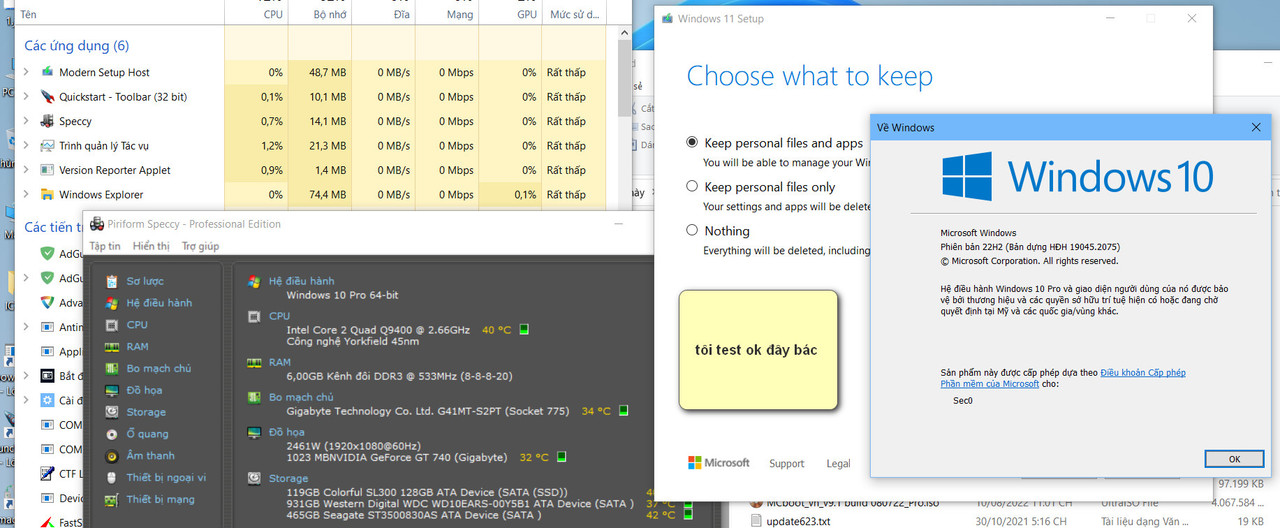Click the Quickstart Toolbar rocket icon
The image size is (1280, 528).
click(x=47, y=97)
